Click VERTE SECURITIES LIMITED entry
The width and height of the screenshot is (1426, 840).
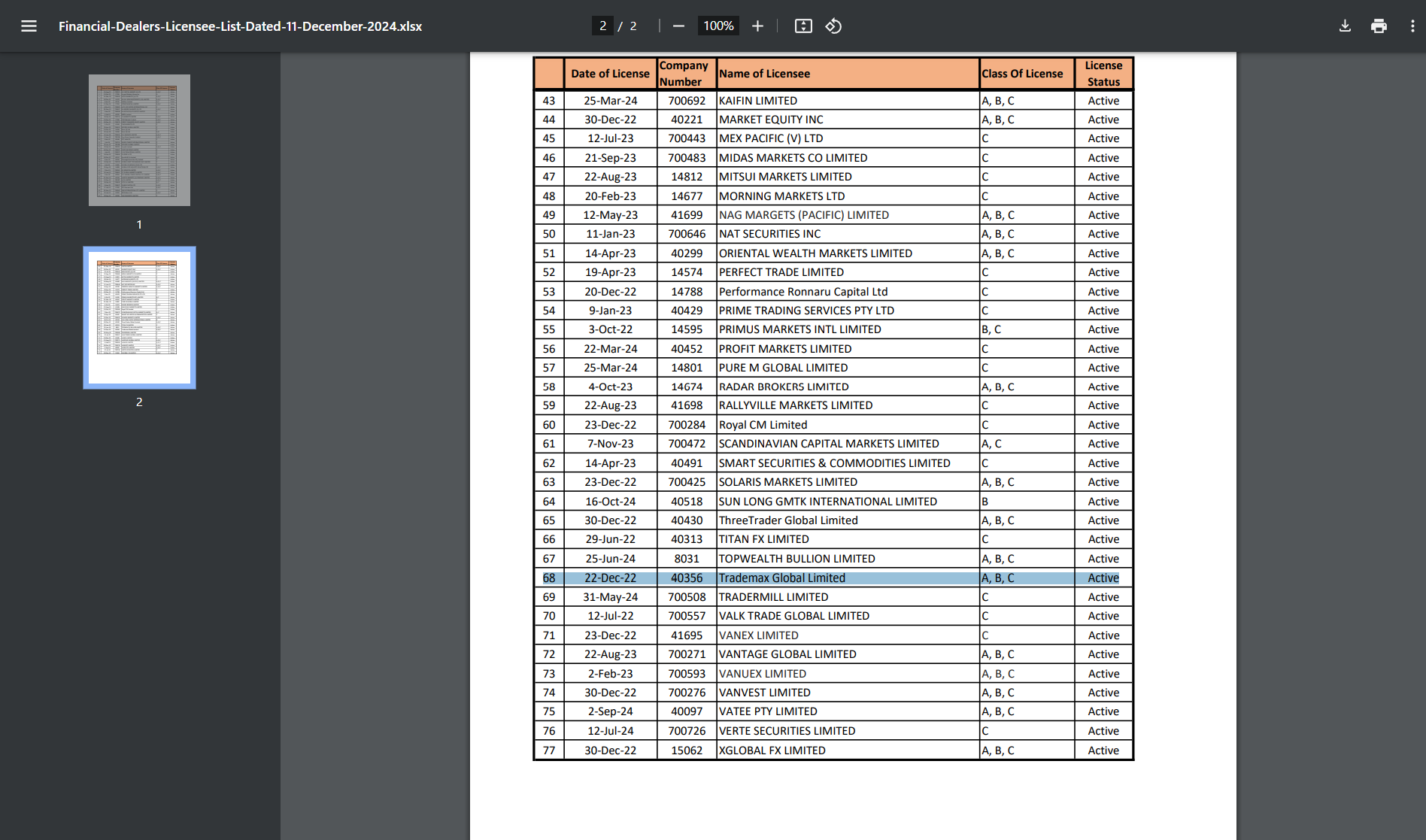point(787,731)
